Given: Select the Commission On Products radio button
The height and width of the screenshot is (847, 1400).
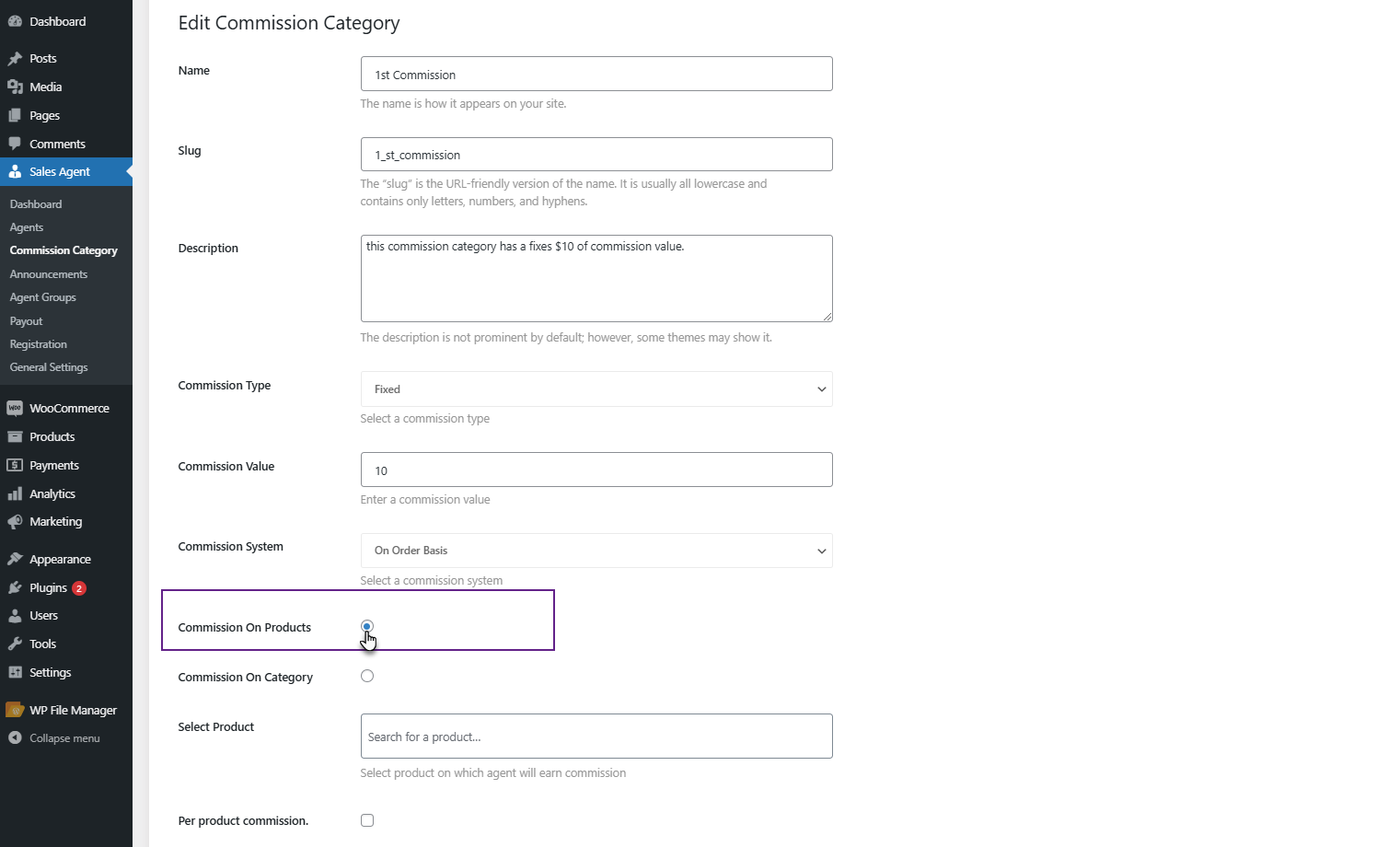Looking at the screenshot, I should click(367, 626).
